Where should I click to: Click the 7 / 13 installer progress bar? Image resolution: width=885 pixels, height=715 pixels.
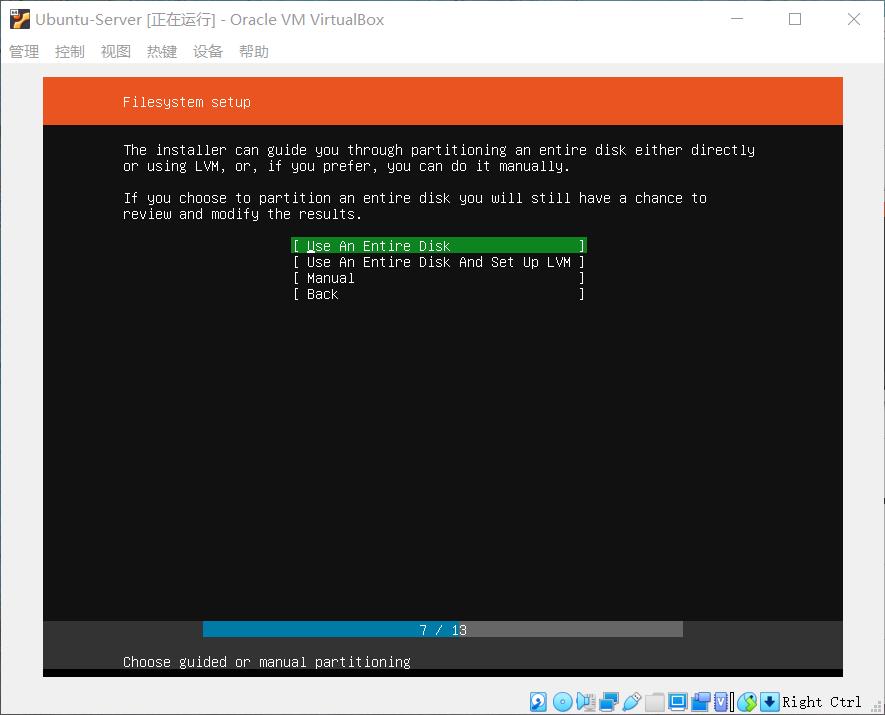coord(442,629)
